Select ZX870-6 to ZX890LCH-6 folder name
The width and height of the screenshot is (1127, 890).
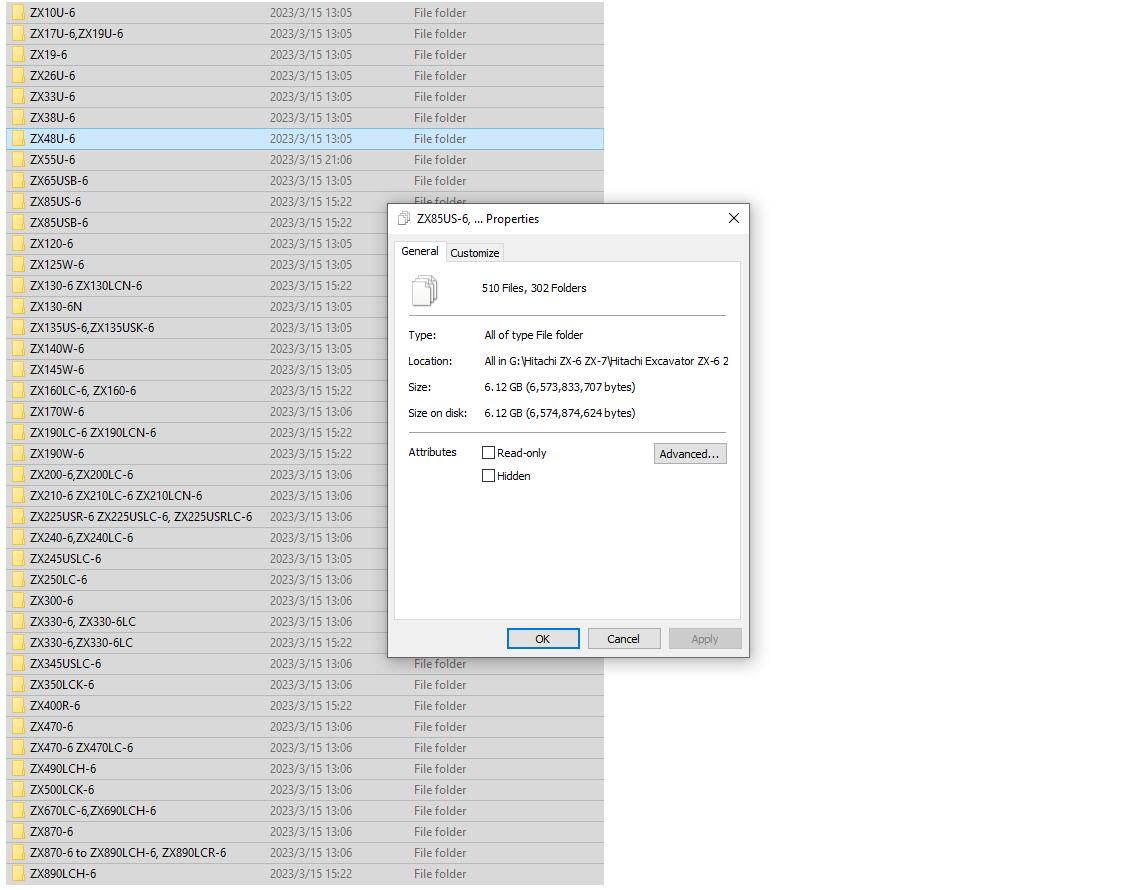(x=128, y=853)
